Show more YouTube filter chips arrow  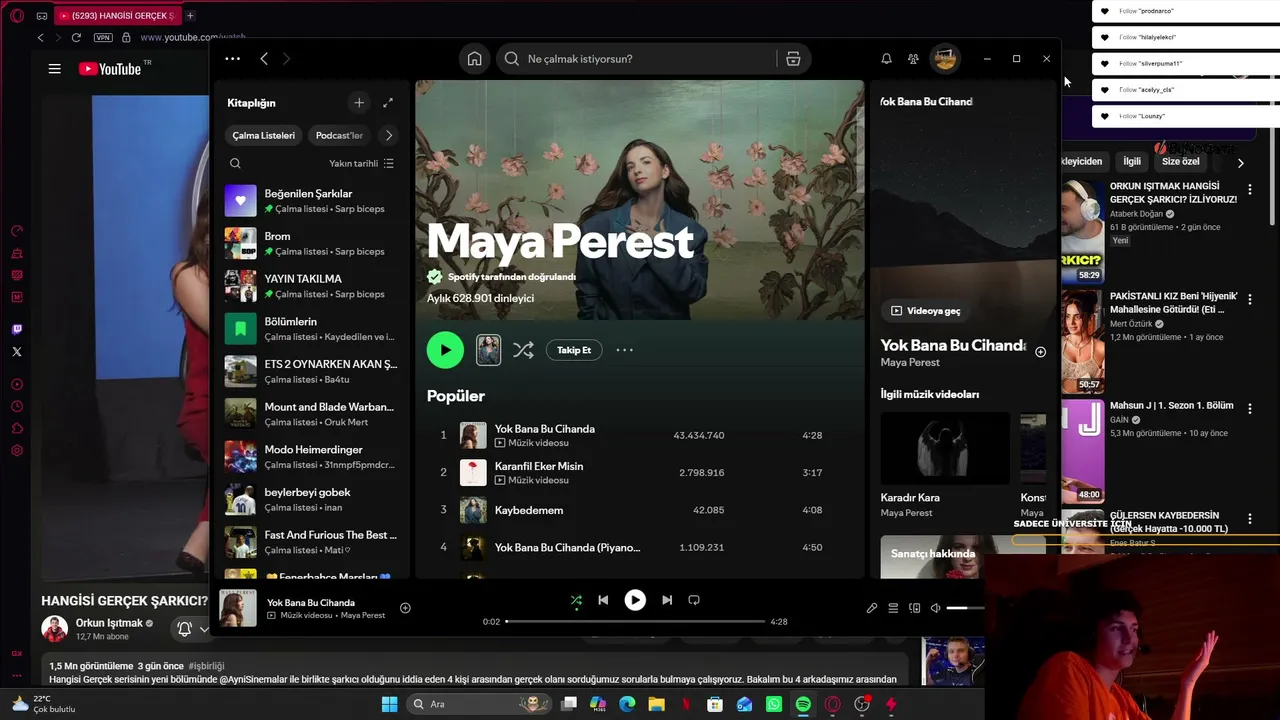click(1240, 162)
